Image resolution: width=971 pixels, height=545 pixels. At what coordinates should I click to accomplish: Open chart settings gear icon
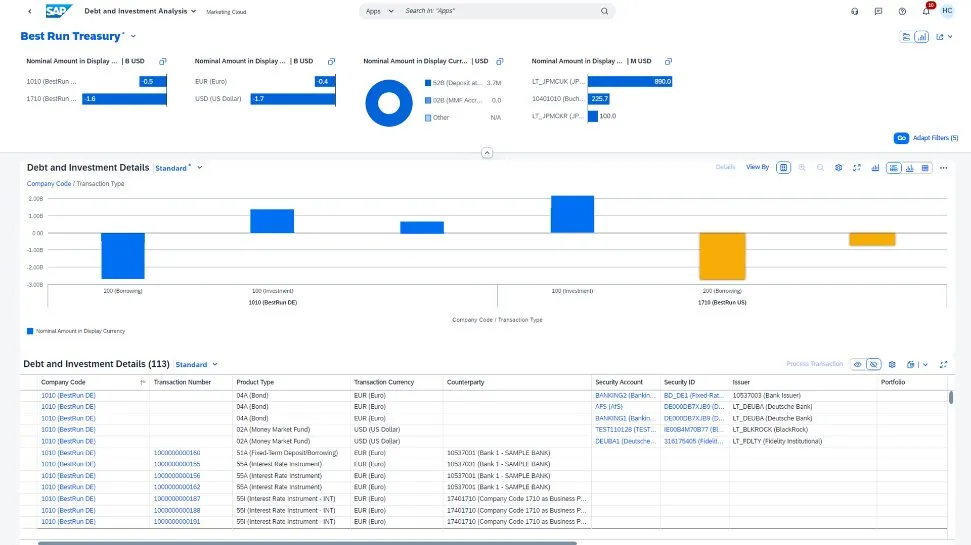pyautogui.click(x=839, y=168)
